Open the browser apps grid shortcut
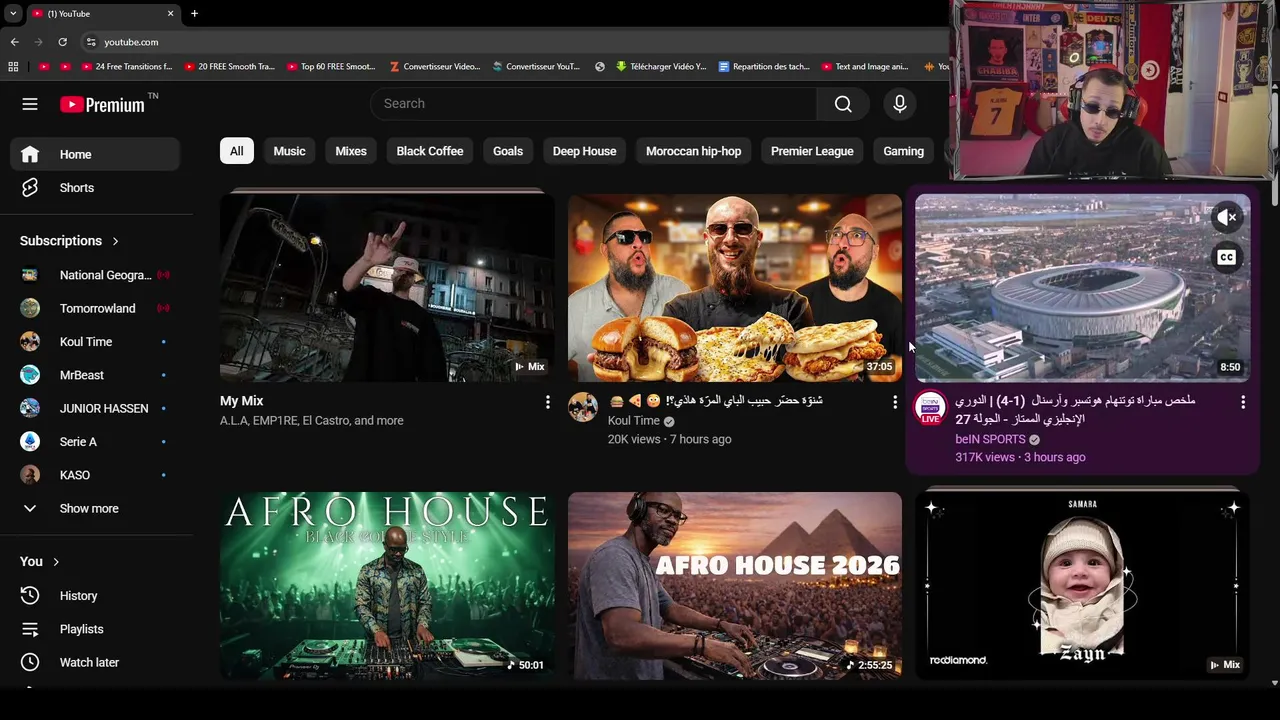This screenshot has height=720, width=1280. [13, 67]
